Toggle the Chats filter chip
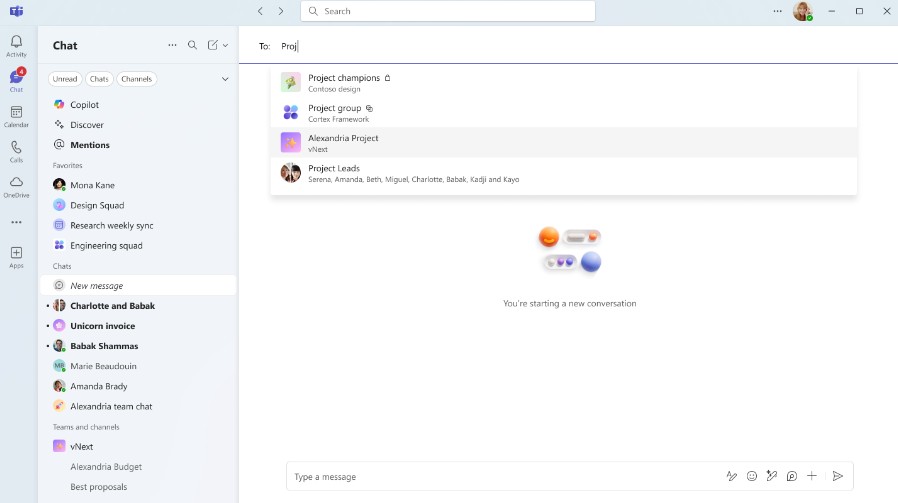Screen dimensions: 898x503 (99, 79)
